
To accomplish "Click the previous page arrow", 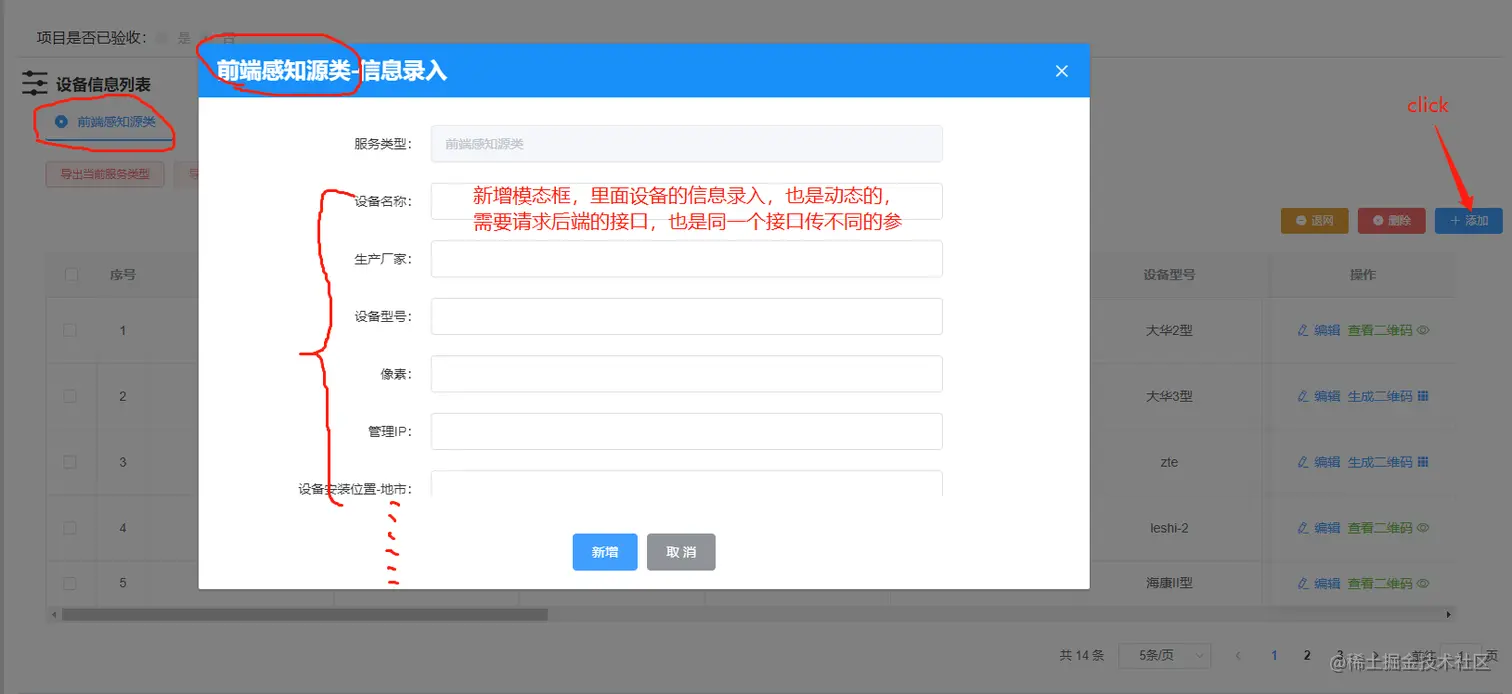I will (1238, 656).
